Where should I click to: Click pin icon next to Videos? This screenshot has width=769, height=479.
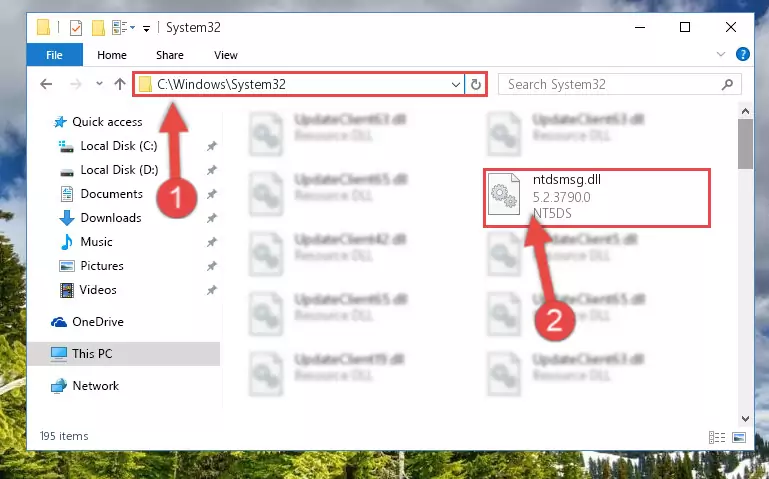click(211, 290)
